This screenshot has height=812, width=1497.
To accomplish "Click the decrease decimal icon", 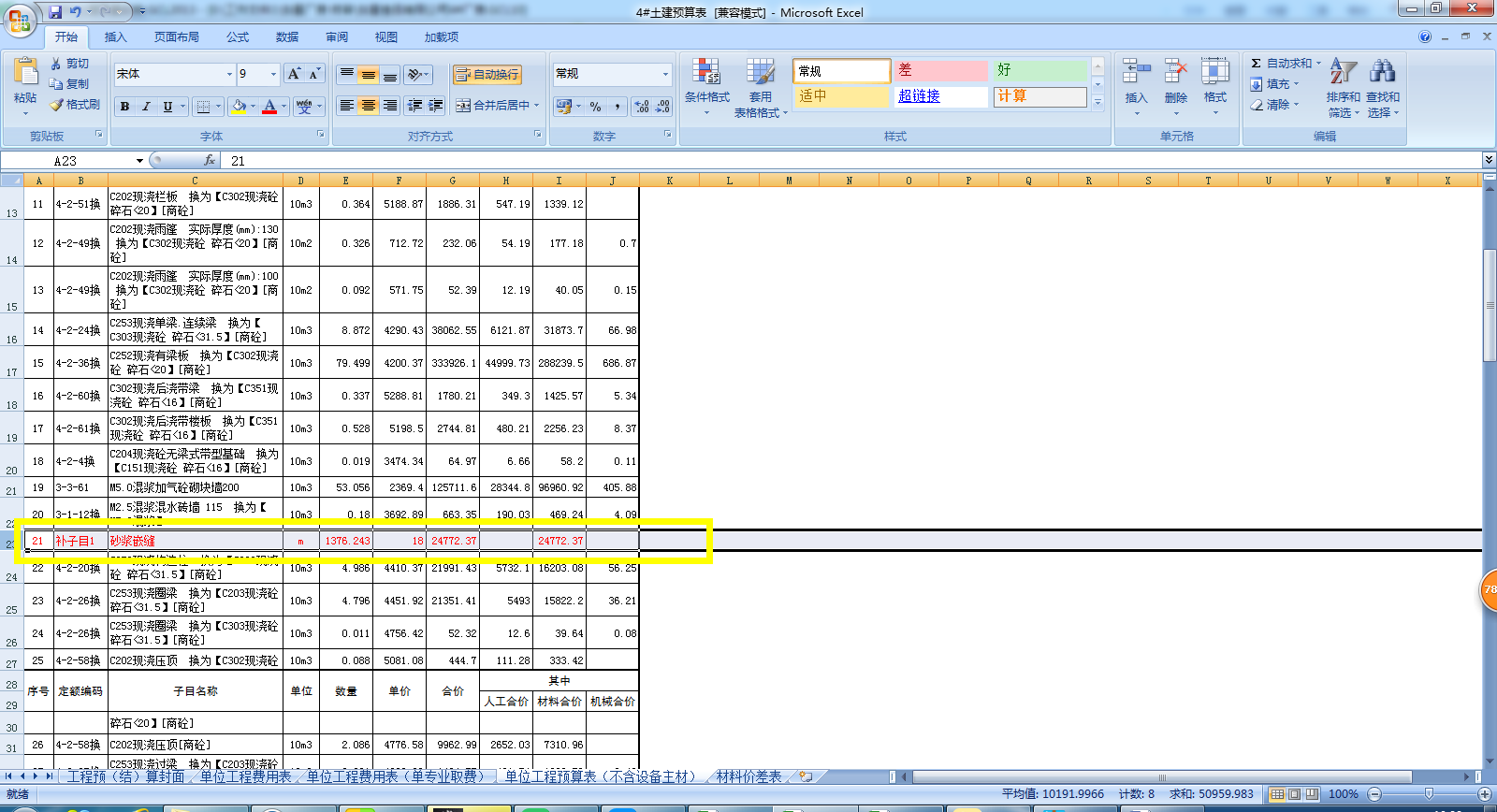I will pos(662,107).
